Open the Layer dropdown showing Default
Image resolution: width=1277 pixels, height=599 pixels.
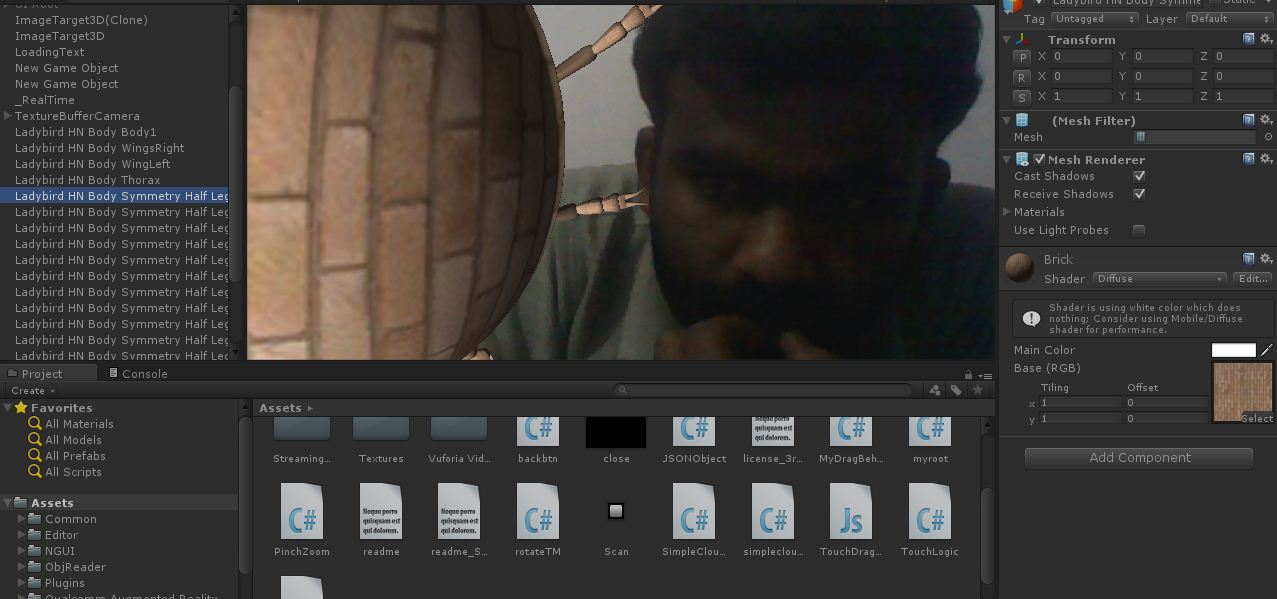1229,19
